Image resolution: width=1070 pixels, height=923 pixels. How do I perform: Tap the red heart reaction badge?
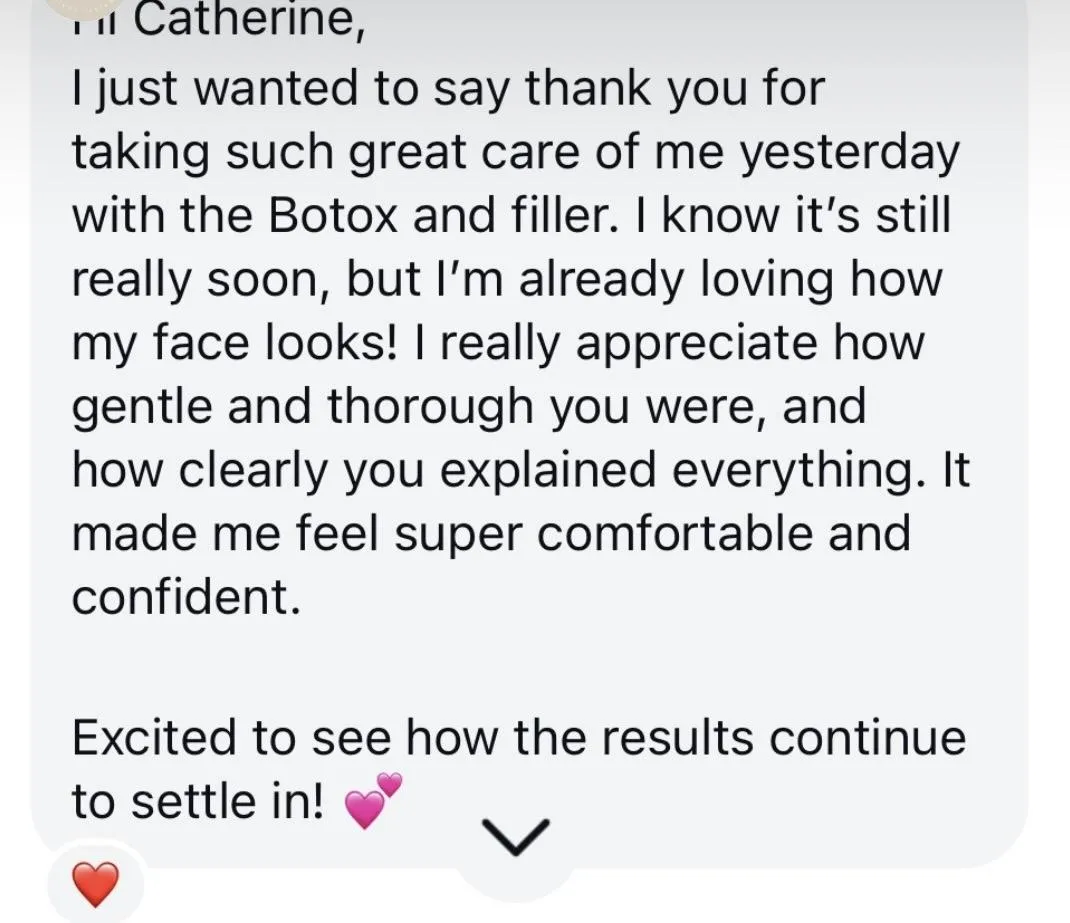coord(96,884)
